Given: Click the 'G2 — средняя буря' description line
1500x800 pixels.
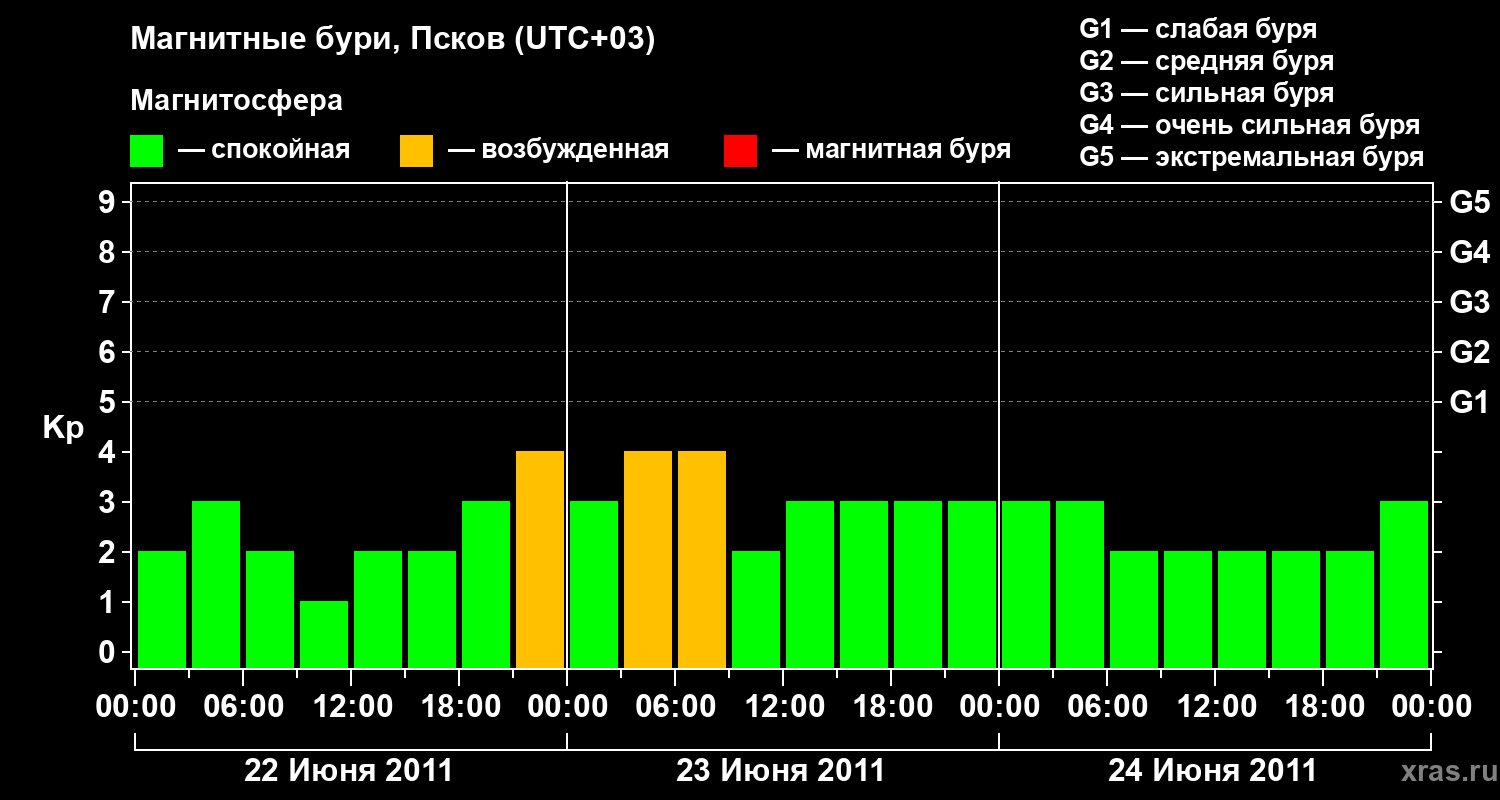Looking at the screenshot, I should [x=1207, y=61].
